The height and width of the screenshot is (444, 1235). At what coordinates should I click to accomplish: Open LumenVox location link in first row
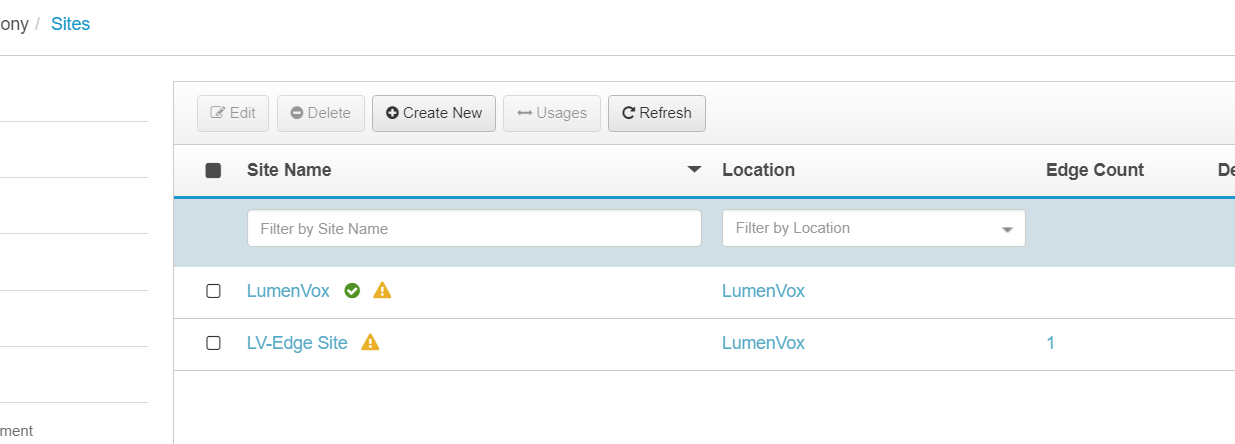tap(763, 291)
